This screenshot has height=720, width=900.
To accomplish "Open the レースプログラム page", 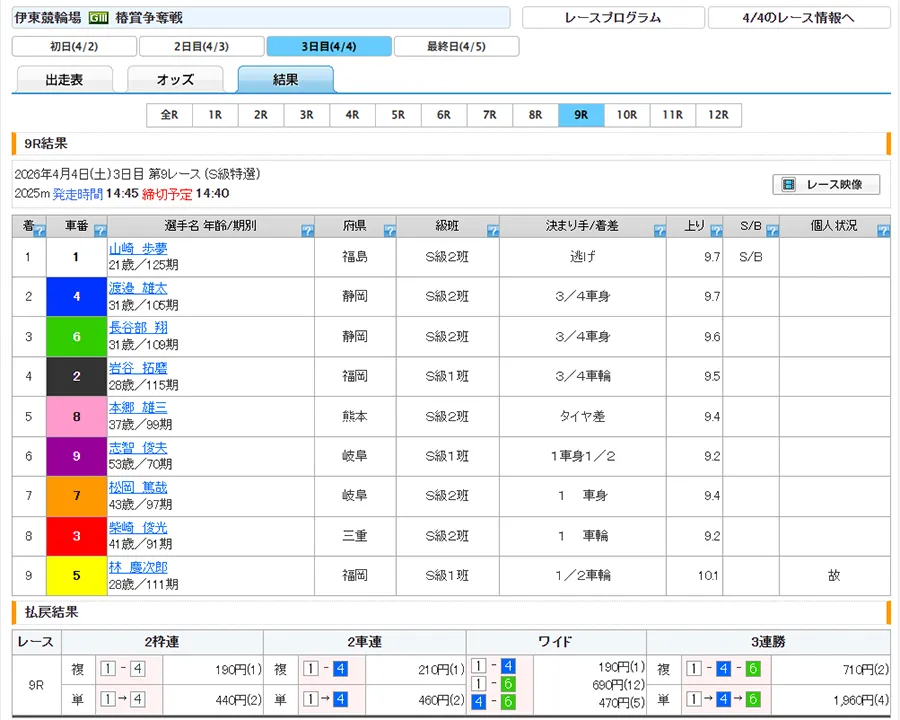I will [x=612, y=18].
